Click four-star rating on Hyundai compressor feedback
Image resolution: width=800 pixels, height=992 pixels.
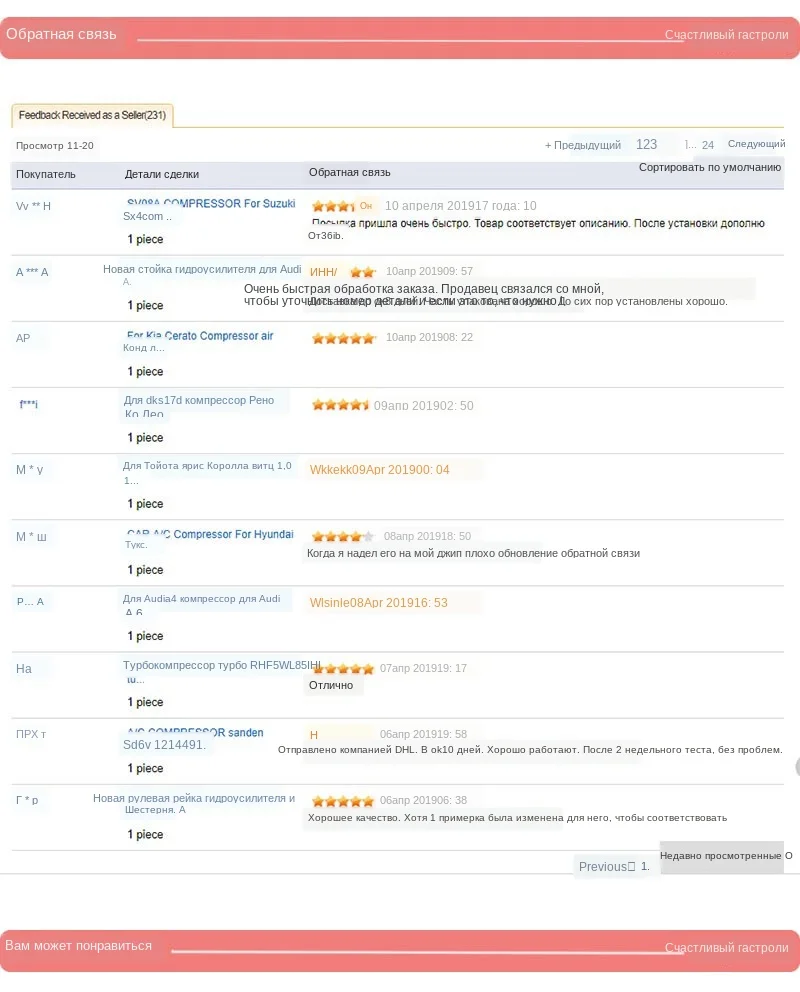pos(342,536)
